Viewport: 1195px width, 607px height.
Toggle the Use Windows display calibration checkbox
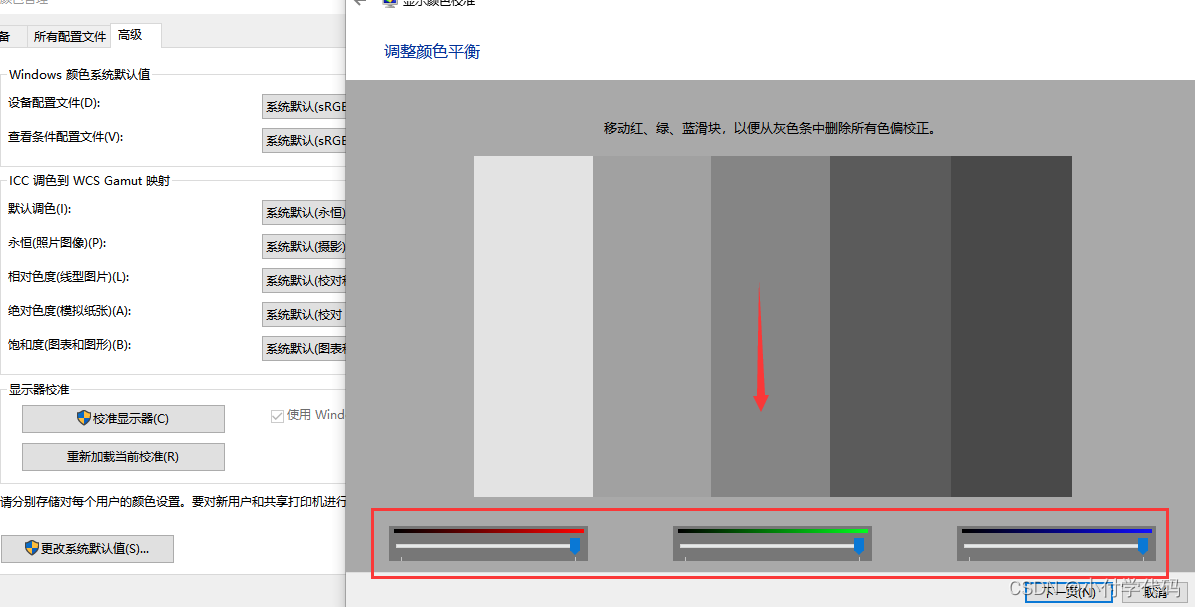(277, 416)
